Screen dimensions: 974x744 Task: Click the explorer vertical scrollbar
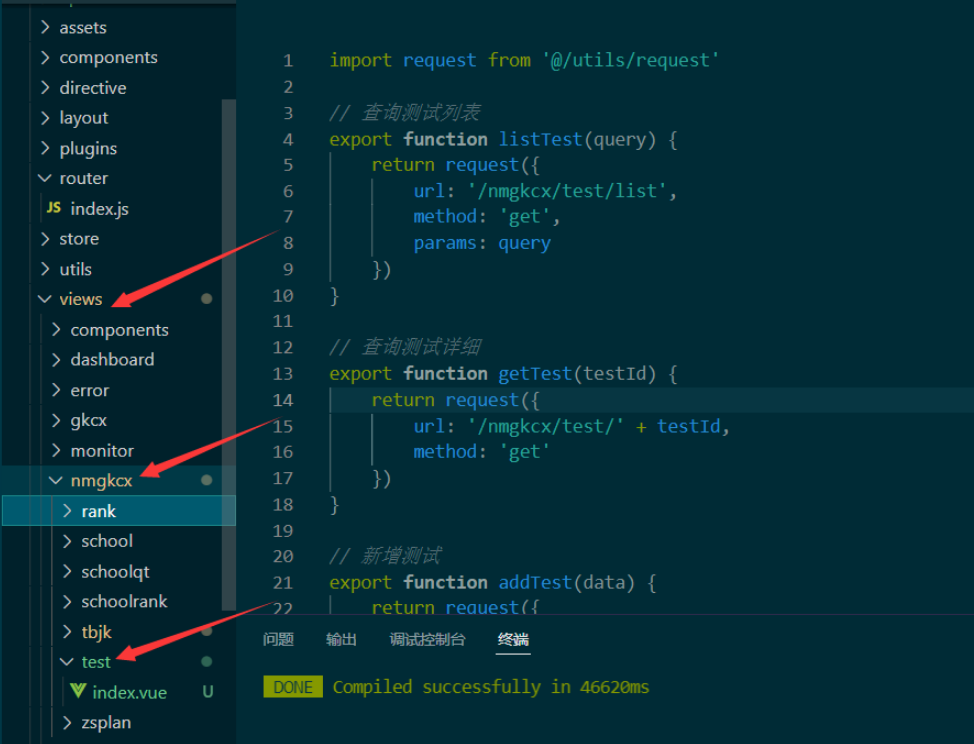[229, 350]
